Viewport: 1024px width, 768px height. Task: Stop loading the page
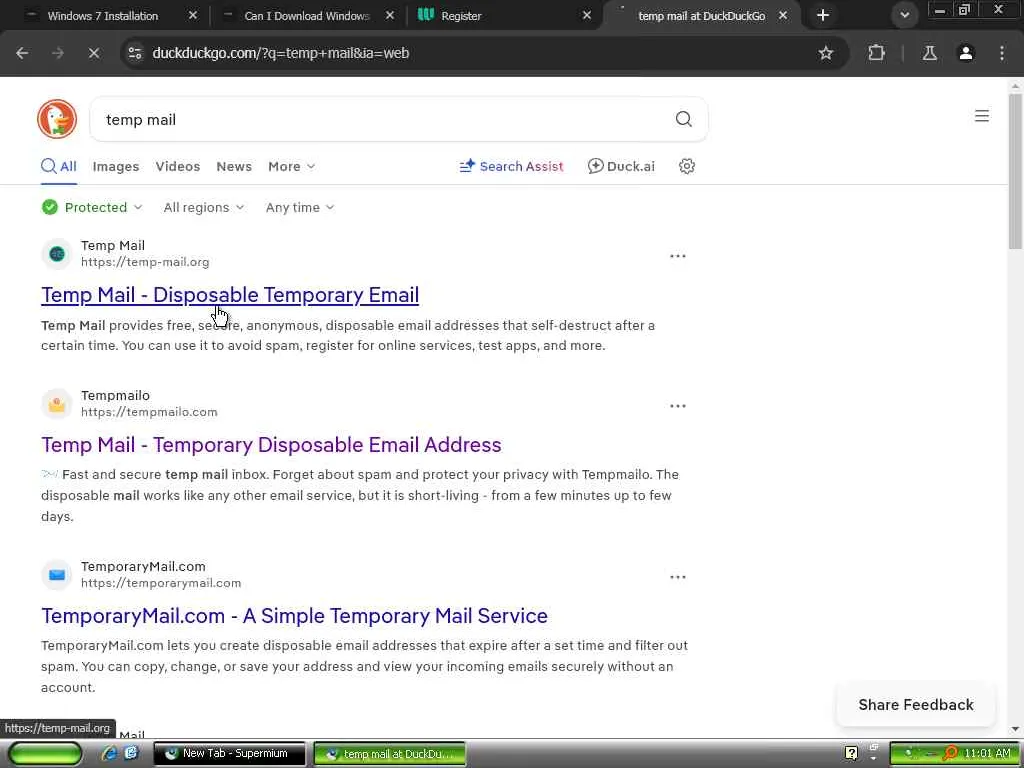pyautogui.click(x=93, y=53)
